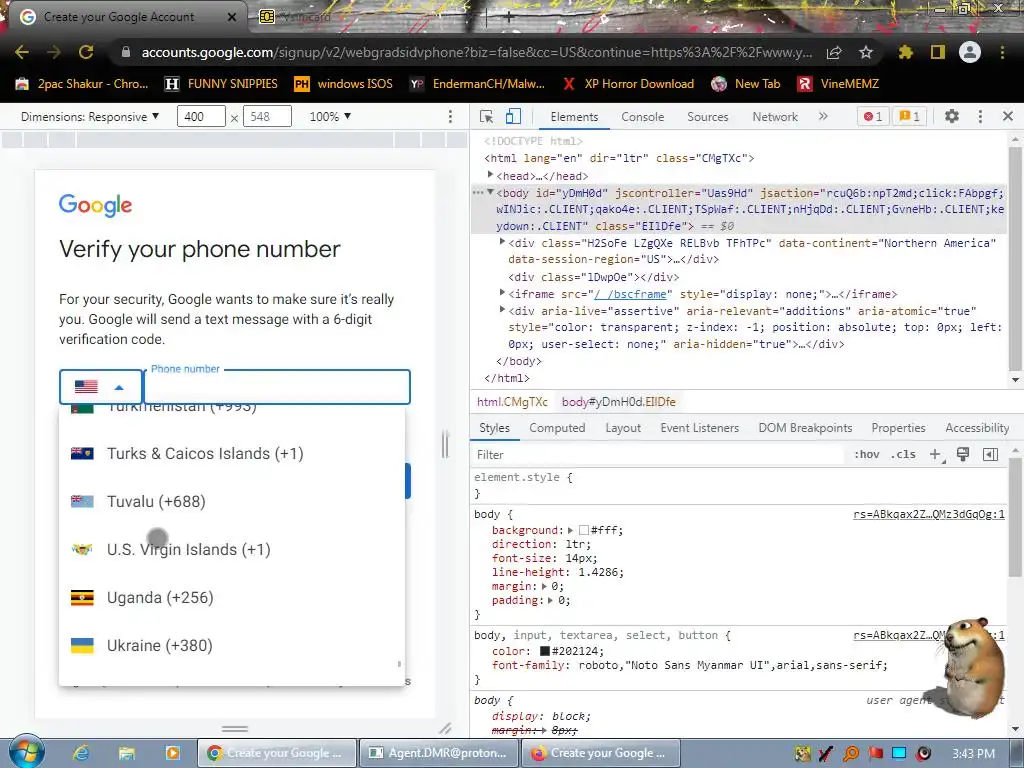This screenshot has height=768, width=1024.
Task: Open the DOM Breakpoints tab
Action: (x=805, y=428)
